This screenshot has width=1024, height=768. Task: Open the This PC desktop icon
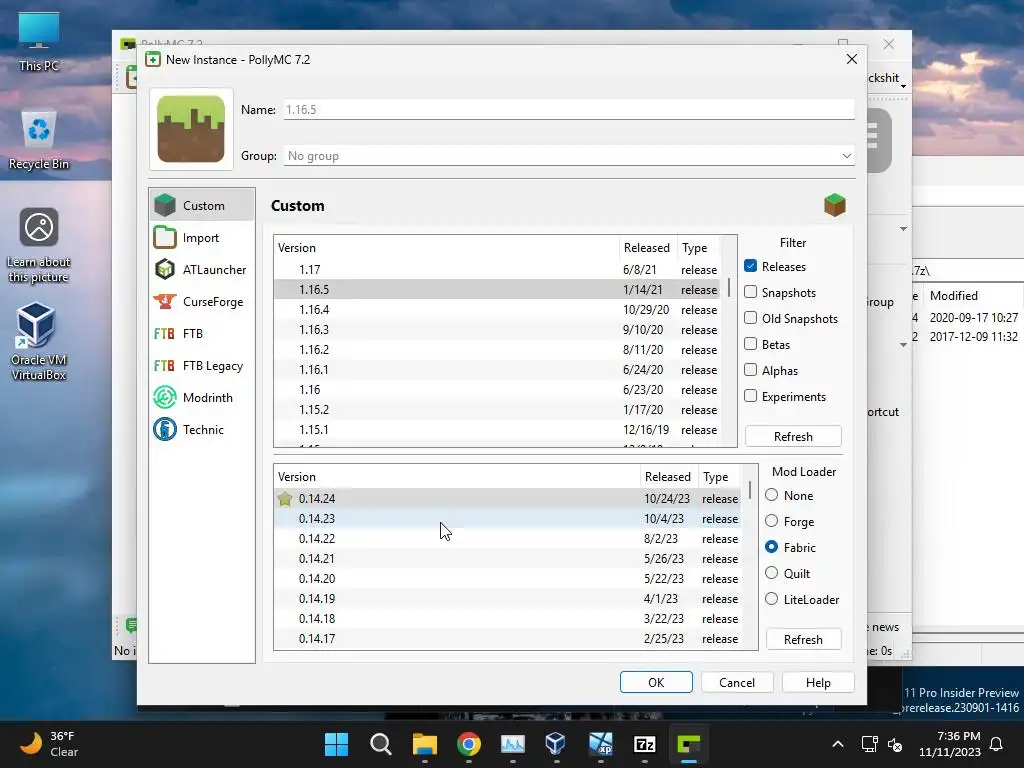[x=39, y=41]
